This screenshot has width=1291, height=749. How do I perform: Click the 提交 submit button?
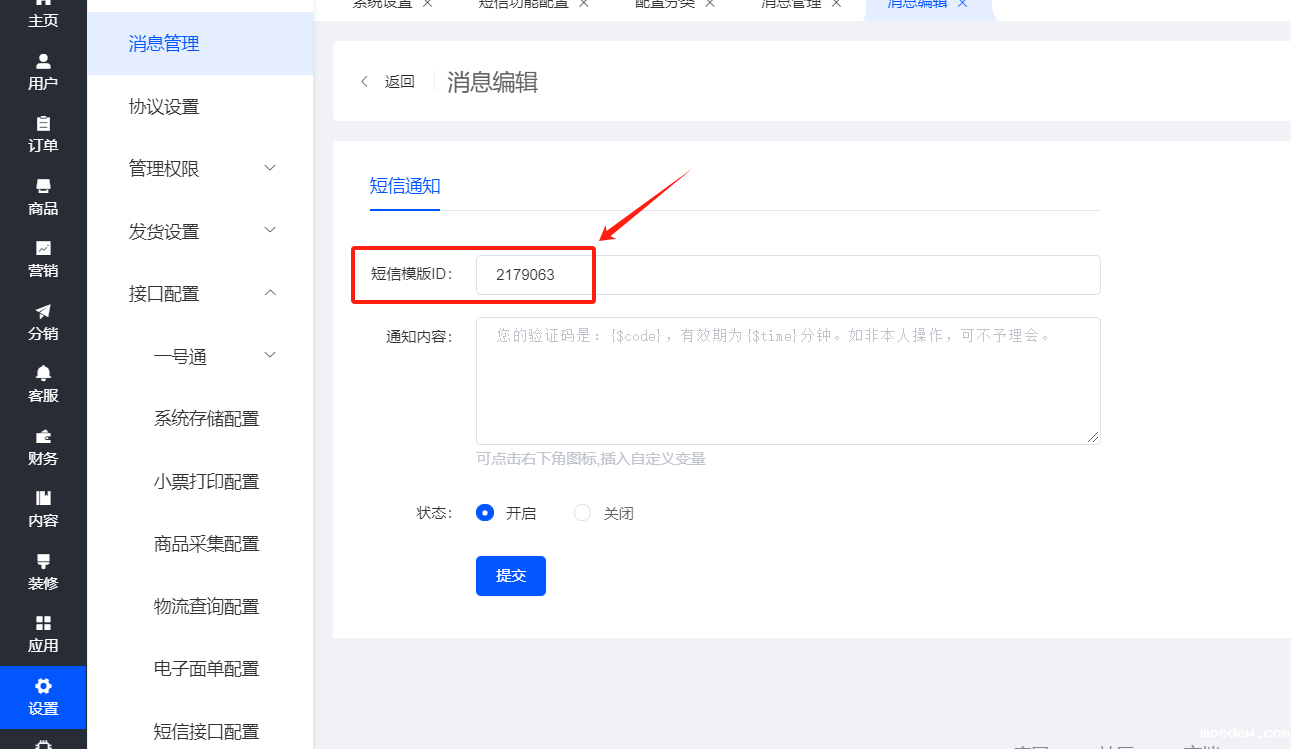(x=511, y=576)
